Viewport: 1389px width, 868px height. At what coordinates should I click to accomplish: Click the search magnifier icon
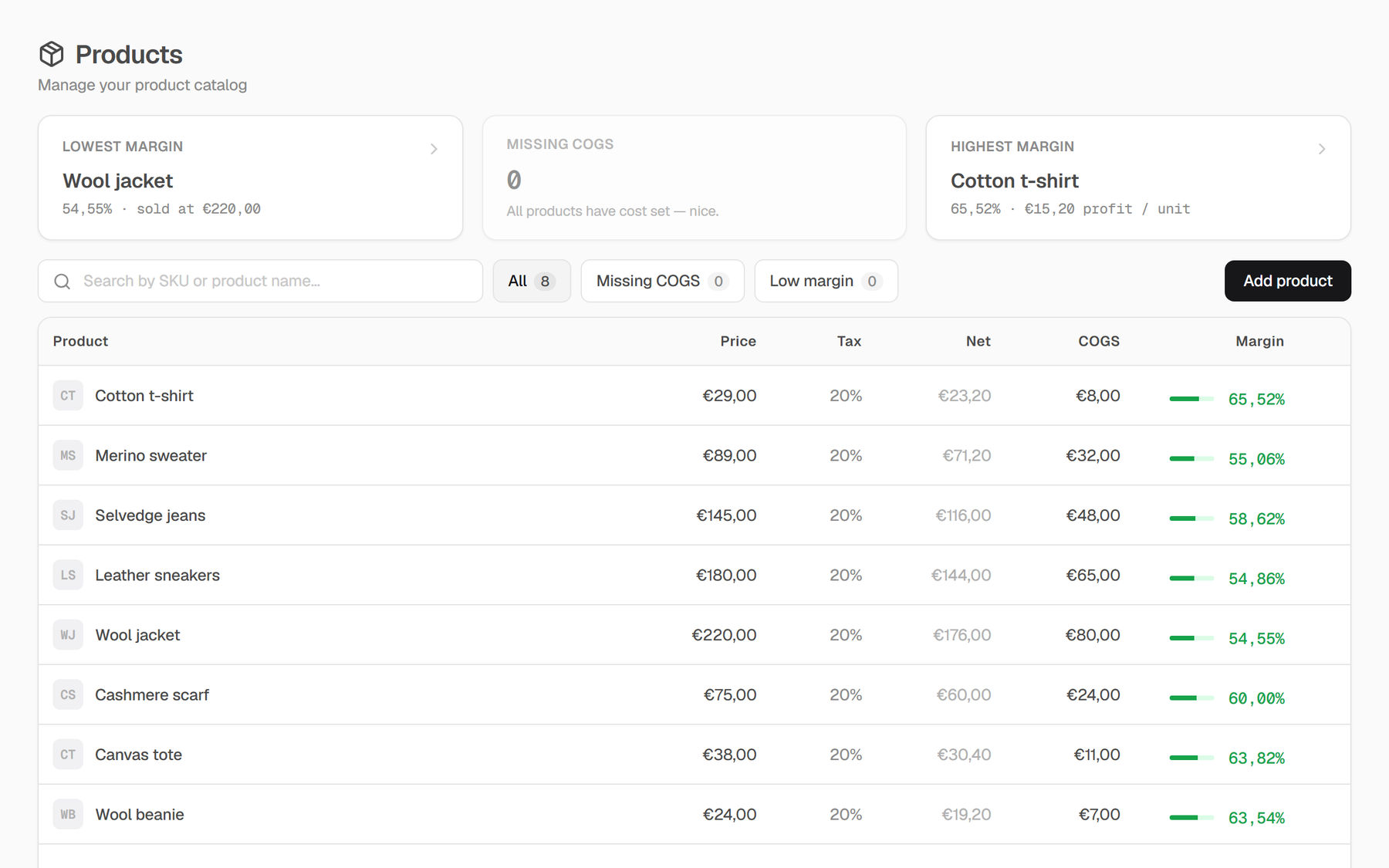click(63, 282)
